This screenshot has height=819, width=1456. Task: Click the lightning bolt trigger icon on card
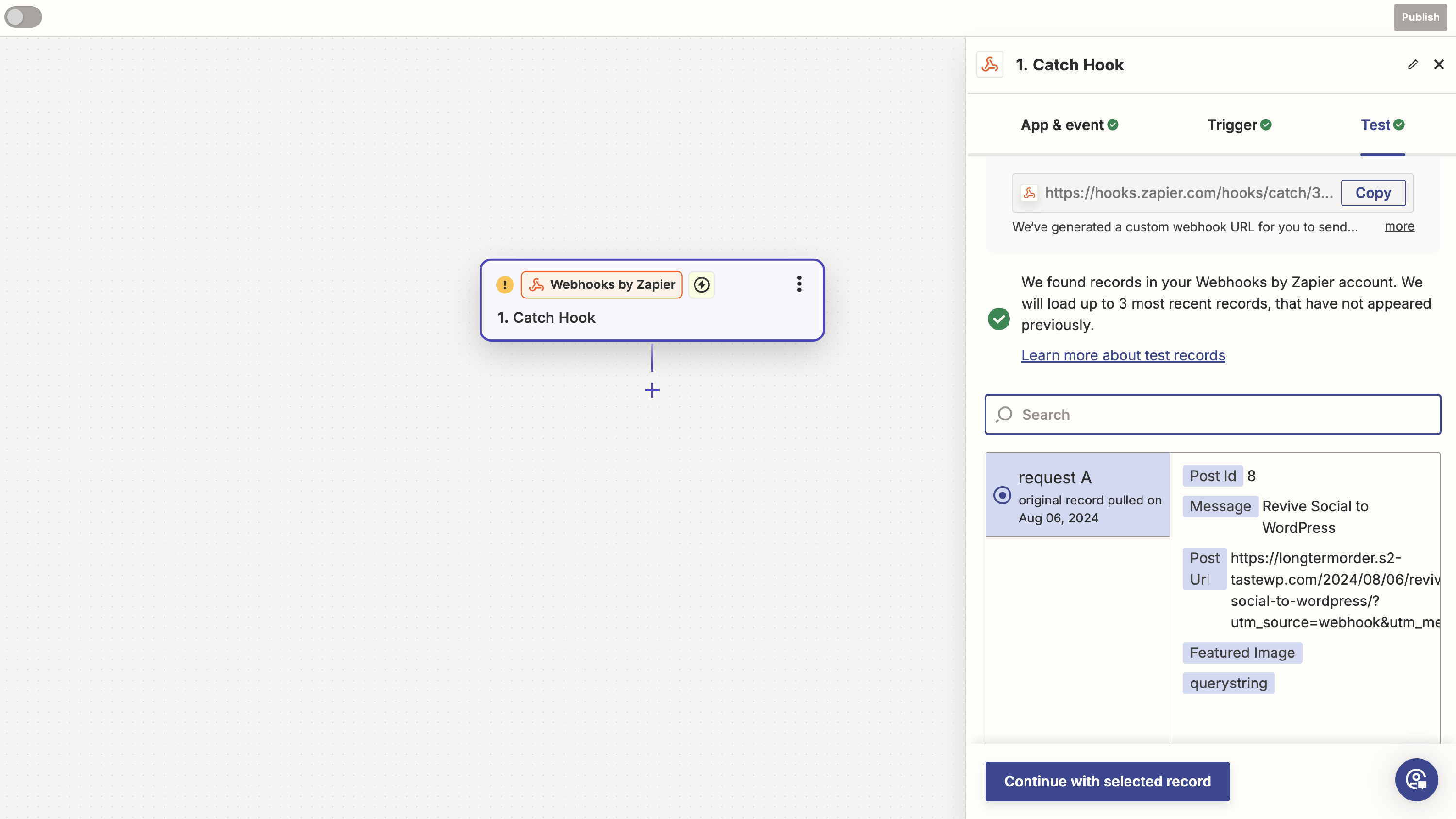pyautogui.click(x=701, y=284)
